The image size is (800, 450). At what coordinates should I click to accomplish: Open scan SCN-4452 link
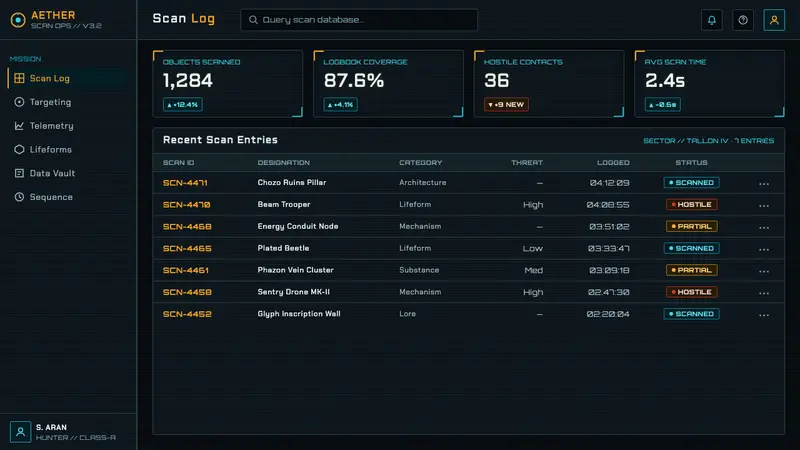tap(187, 314)
